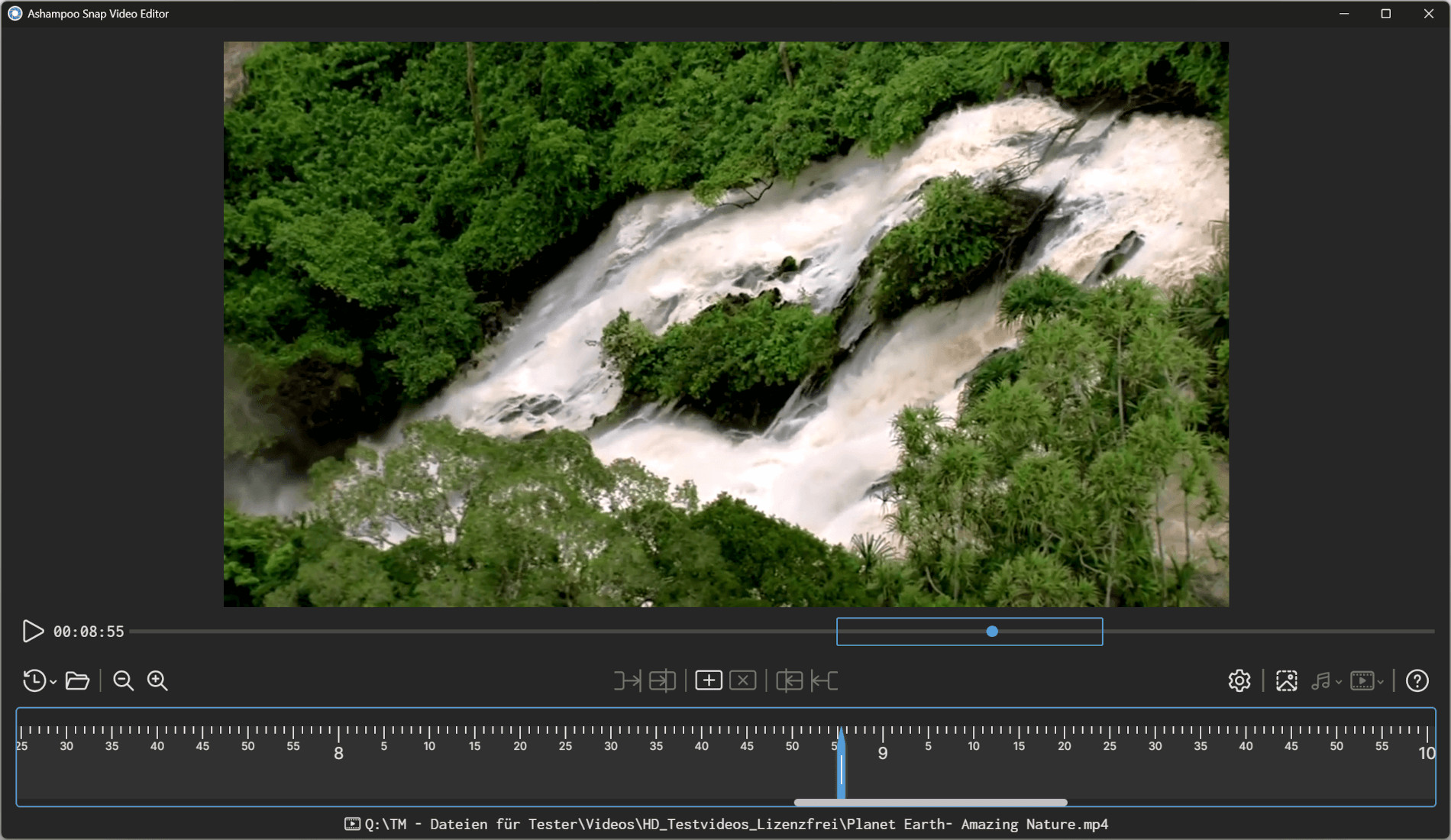
Task: Click the timeline playhead marker
Action: 841,764
